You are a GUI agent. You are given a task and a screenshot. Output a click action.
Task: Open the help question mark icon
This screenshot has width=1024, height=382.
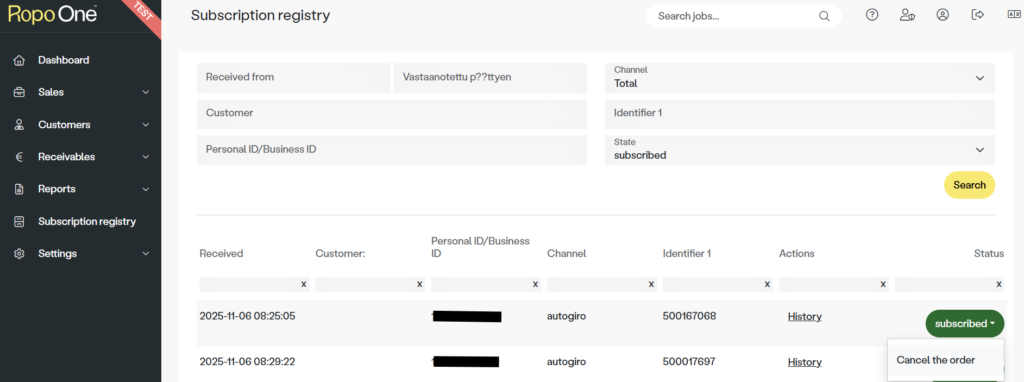[872, 15]
